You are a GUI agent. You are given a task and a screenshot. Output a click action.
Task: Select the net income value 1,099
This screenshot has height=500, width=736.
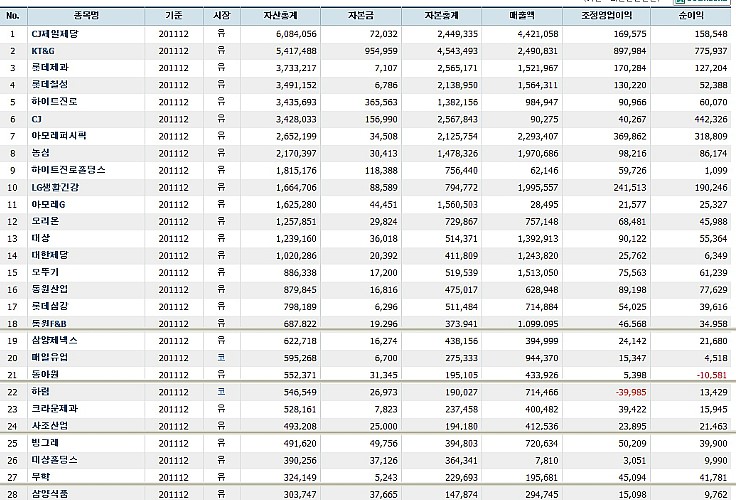716,170
